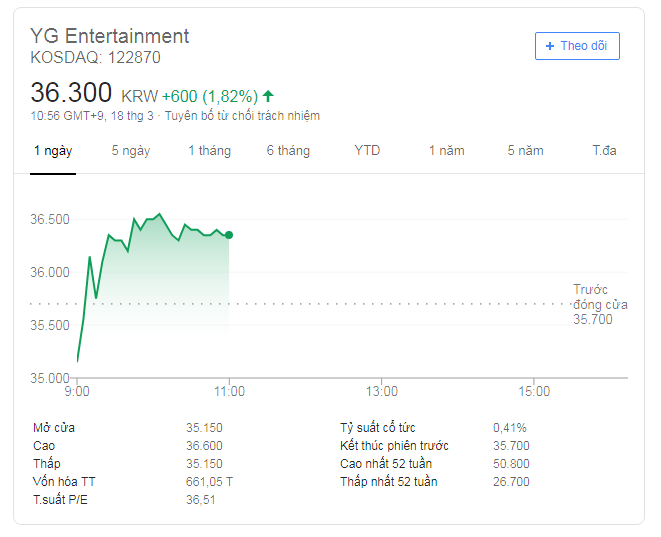
Task: Select the YTD tab
Action: click(x=367, y=151)
